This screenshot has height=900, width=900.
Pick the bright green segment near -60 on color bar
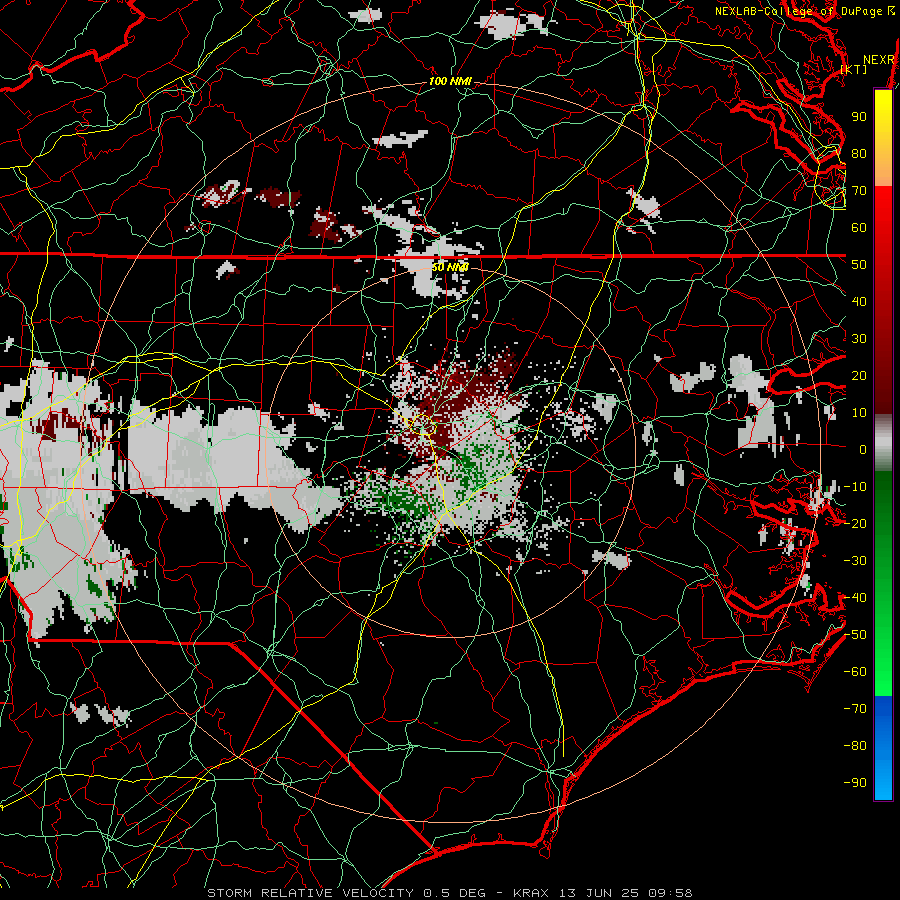pyautogui.click(x=883, y=672)
